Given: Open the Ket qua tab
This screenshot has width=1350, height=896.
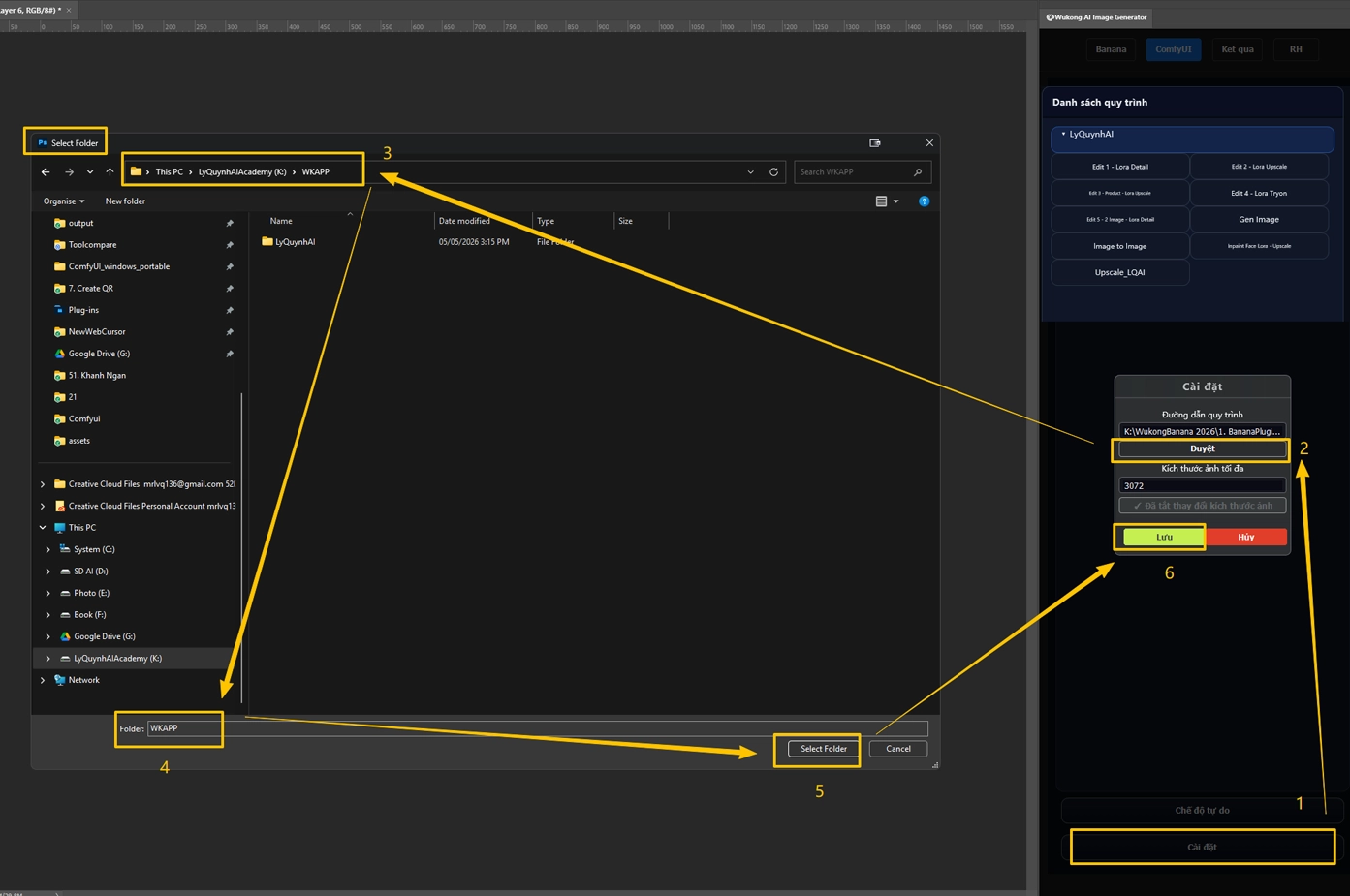Looking at the screenshot, I should 1238,49.
